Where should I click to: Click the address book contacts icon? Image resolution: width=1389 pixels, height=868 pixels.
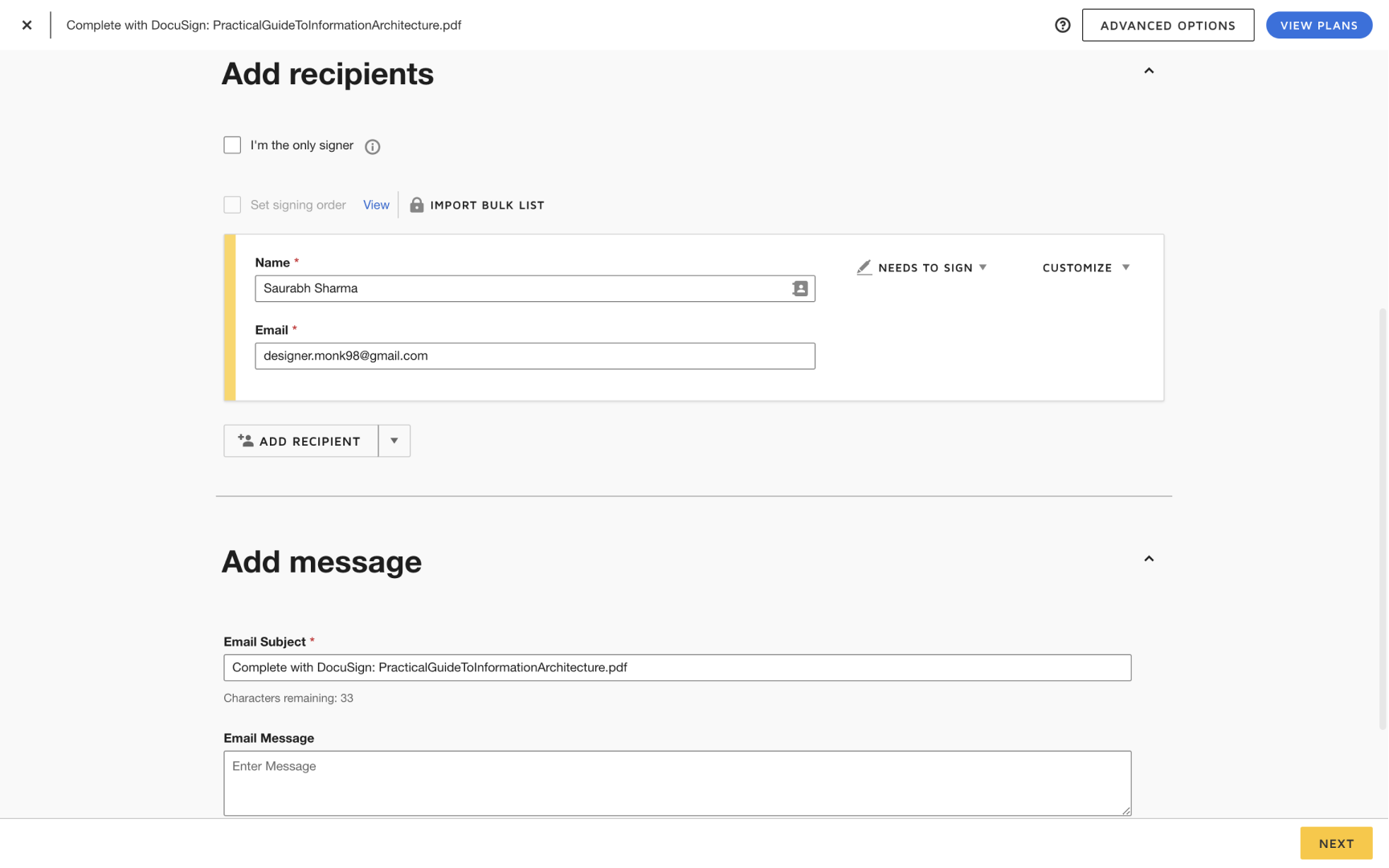tap(799, 288)
